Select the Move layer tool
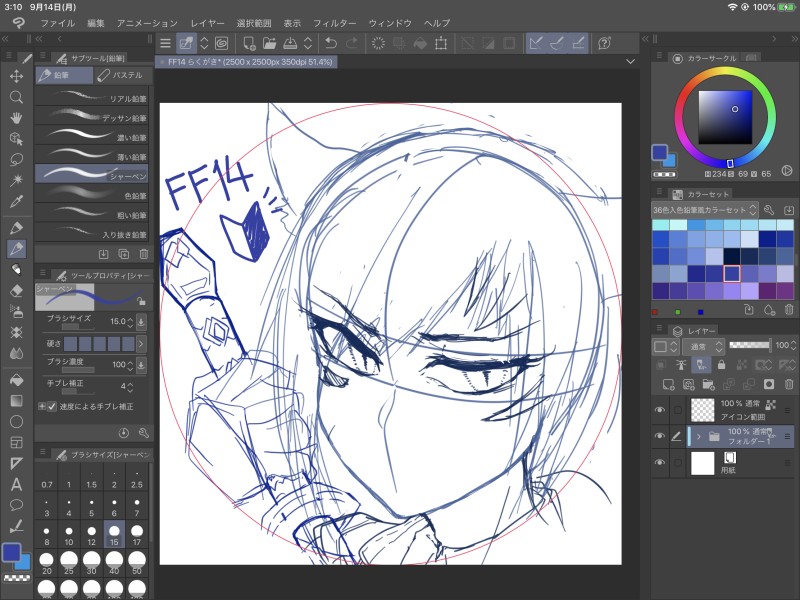This screenshot has width=800, height=600. pyautogui.click(x=16, y=77)
